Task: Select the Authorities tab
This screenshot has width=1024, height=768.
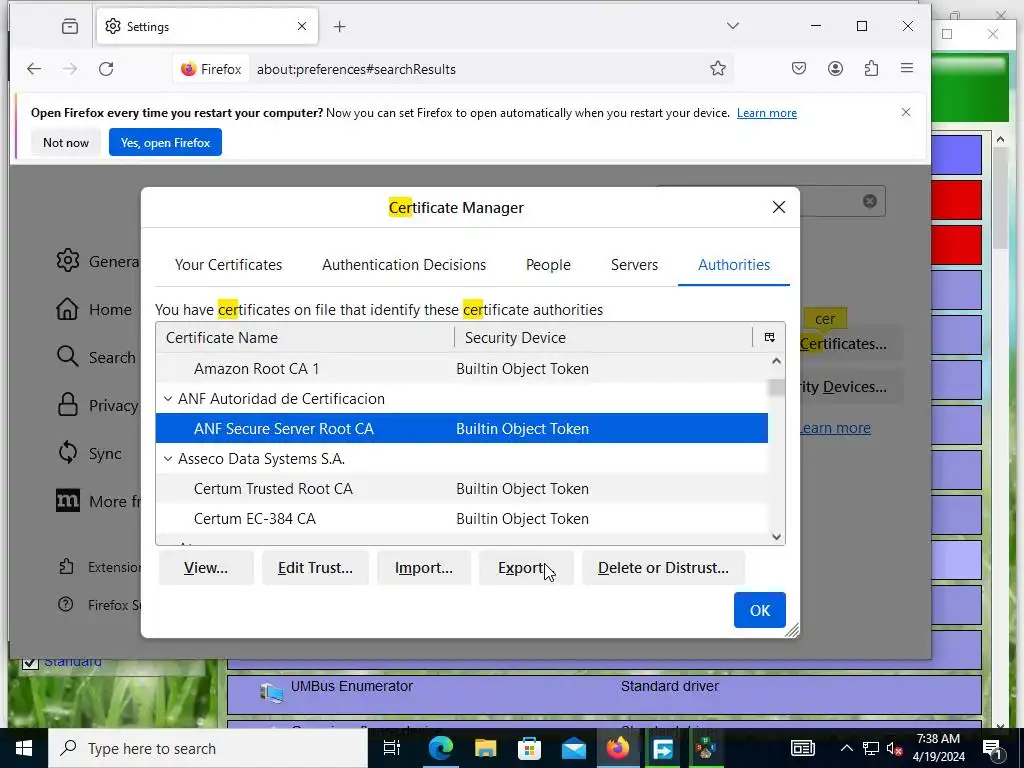Action: (734, 264)
